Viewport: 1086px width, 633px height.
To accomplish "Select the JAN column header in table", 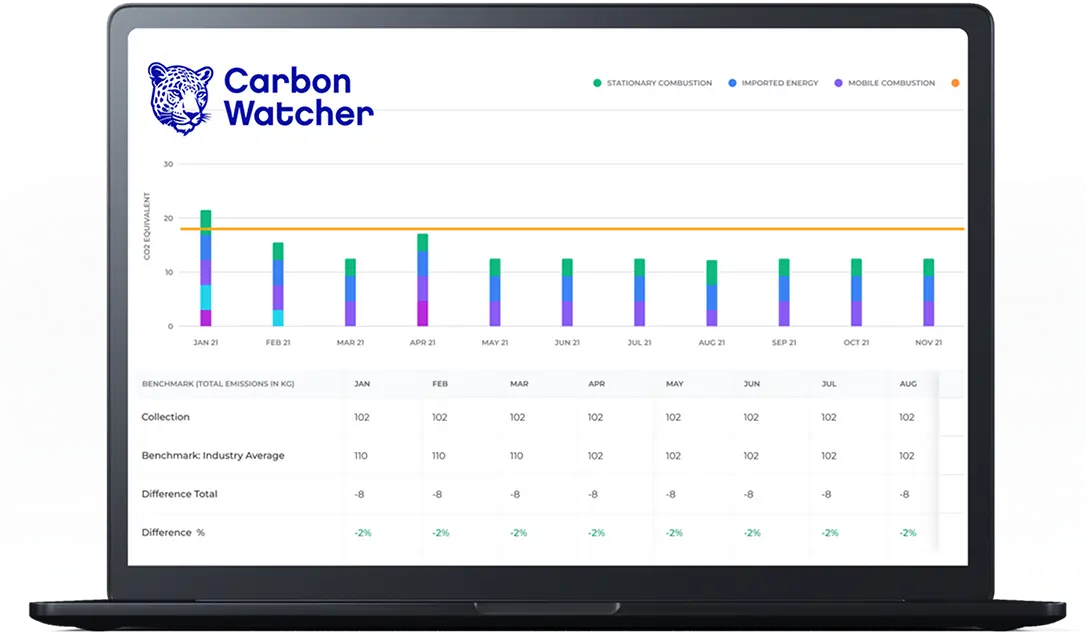I will click(x=361, y=383).
